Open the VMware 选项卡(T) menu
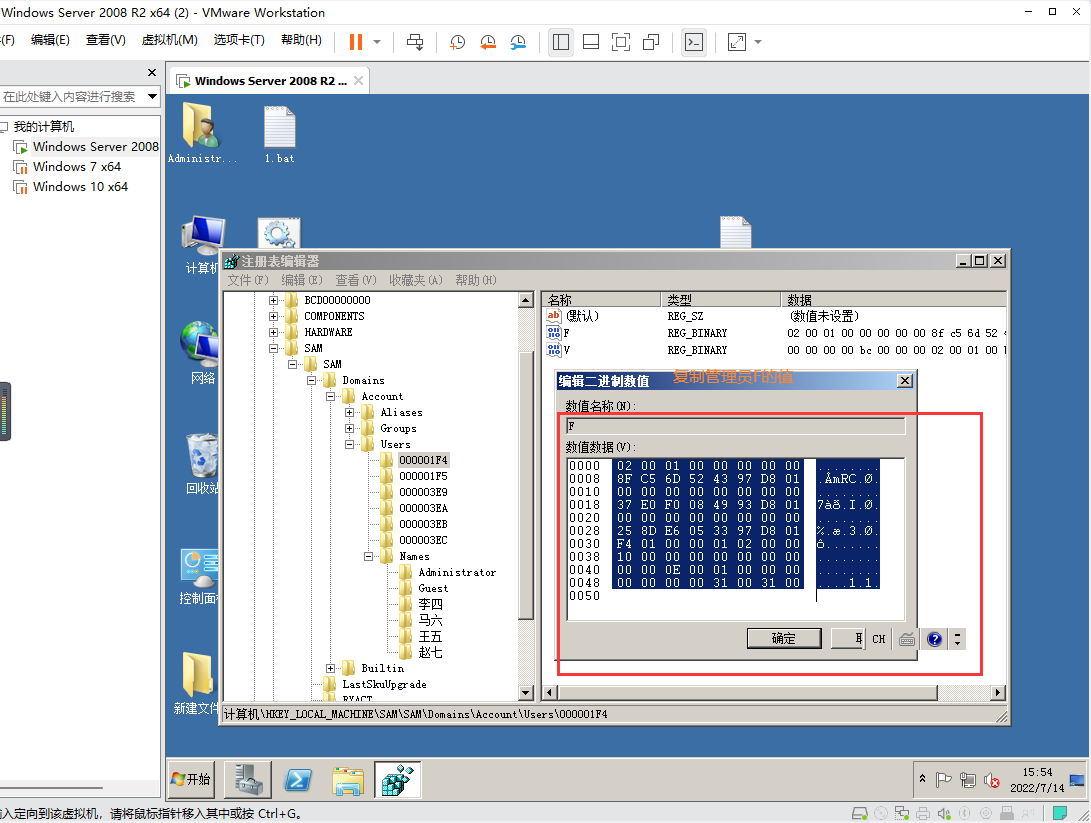1091x823 pixels. pyautogui.click(x=239, y=40)
